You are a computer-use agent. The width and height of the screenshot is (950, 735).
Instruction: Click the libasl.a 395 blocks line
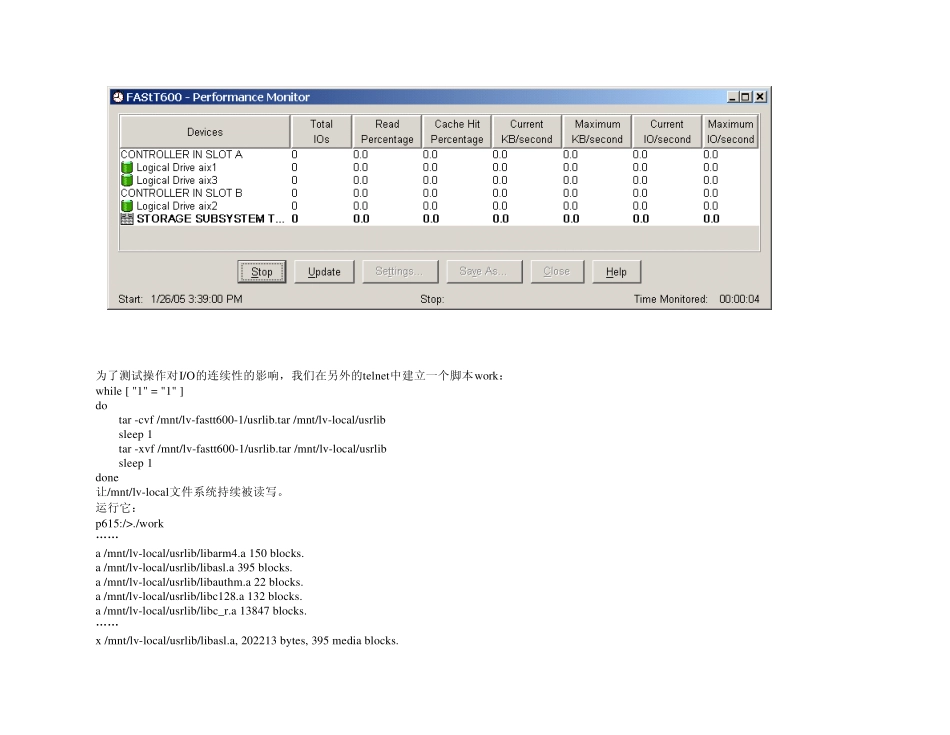tap(194, 568)
